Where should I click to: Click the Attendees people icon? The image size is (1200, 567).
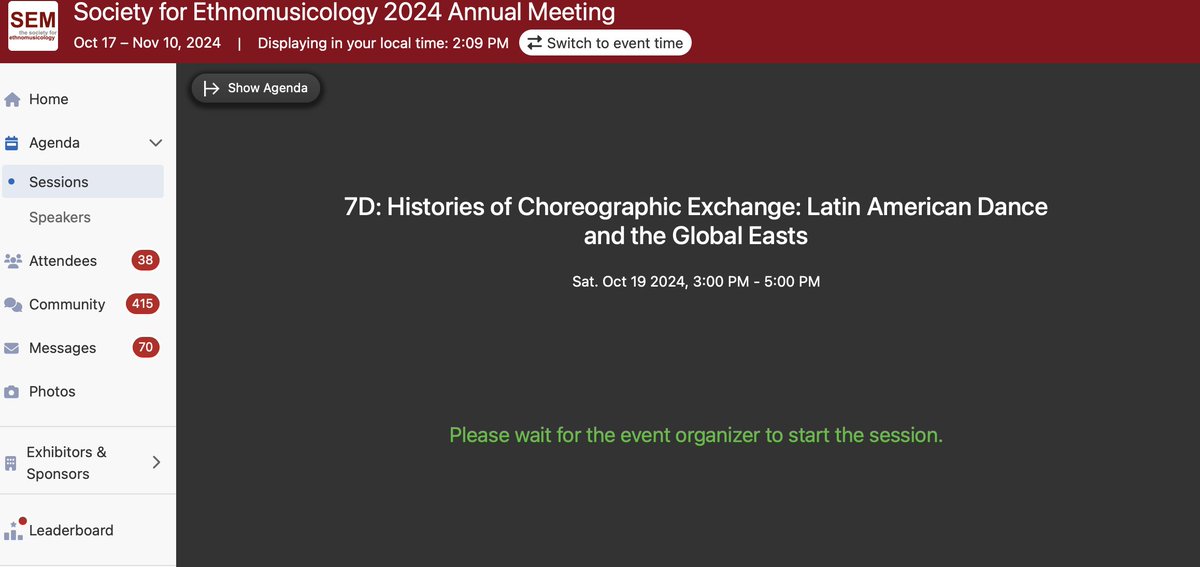[13, 261]
